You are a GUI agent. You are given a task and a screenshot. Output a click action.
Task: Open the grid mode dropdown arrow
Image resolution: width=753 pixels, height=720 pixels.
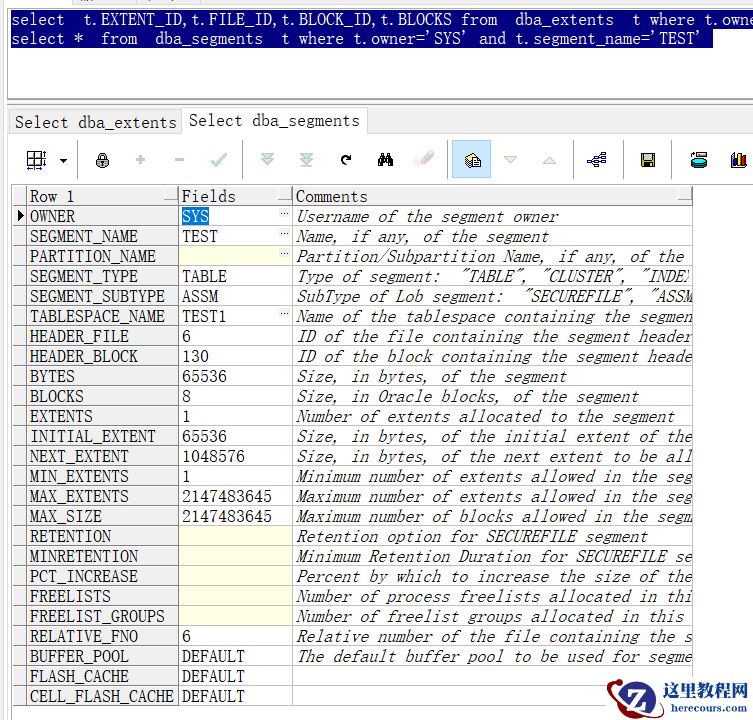pos(63,160)
